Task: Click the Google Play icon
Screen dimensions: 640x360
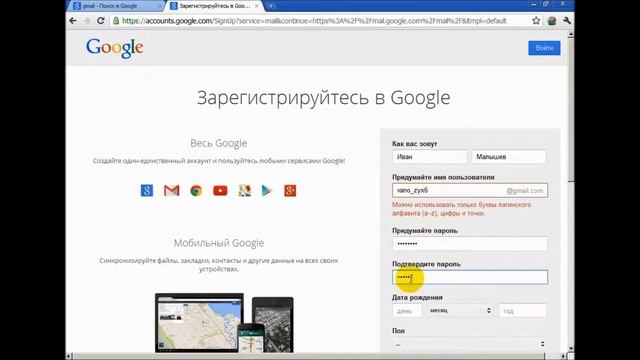Action: point(267,191)
